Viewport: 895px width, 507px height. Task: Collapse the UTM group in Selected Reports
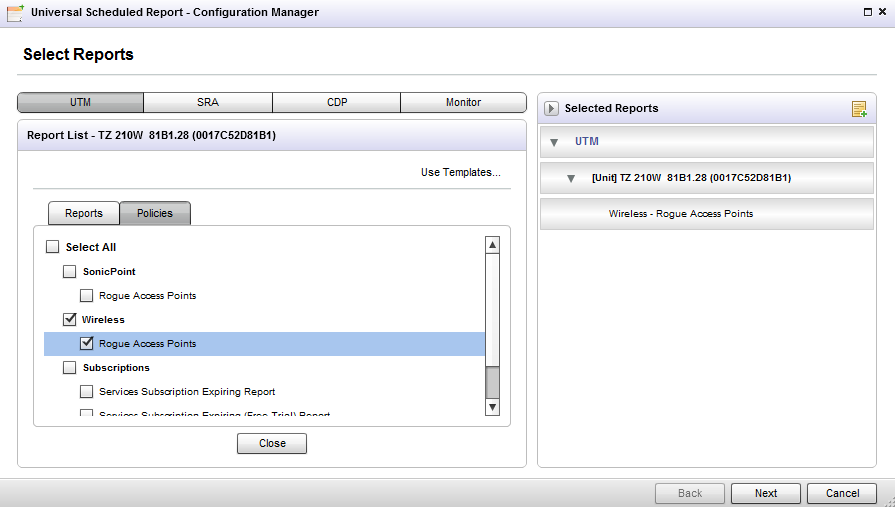[554, 142]
